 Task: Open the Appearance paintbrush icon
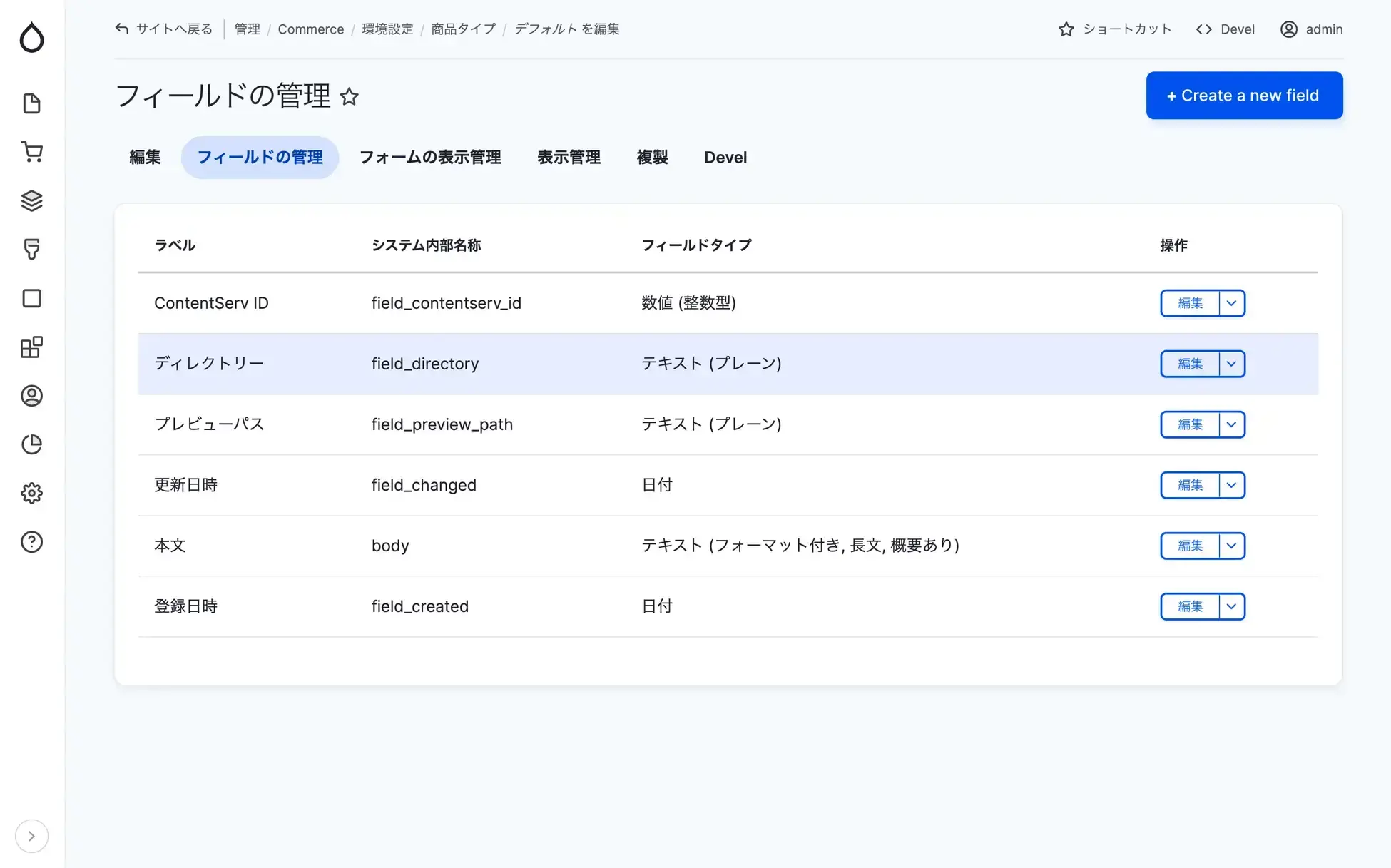[31, 249]
